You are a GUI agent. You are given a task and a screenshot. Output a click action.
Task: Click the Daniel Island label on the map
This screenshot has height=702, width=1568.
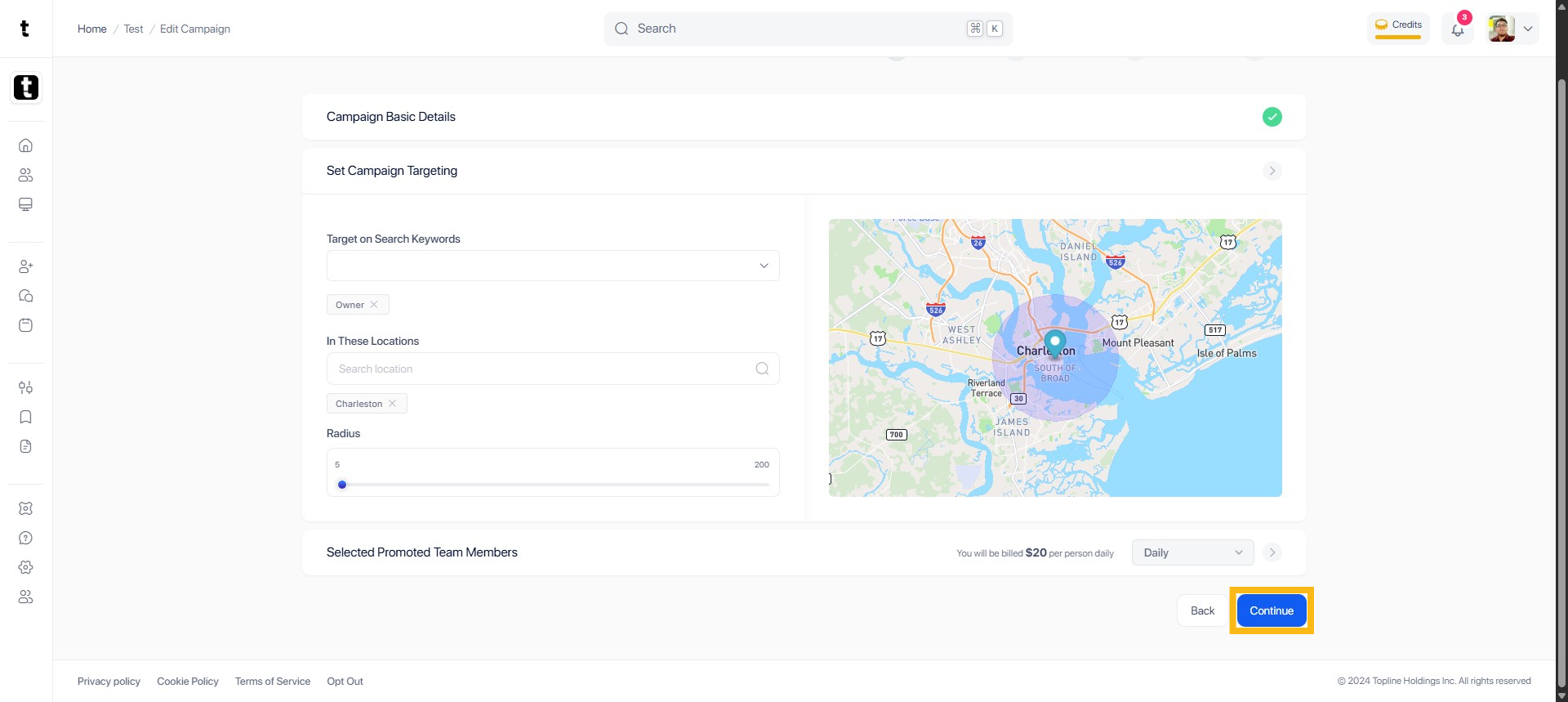point(1079,252)
